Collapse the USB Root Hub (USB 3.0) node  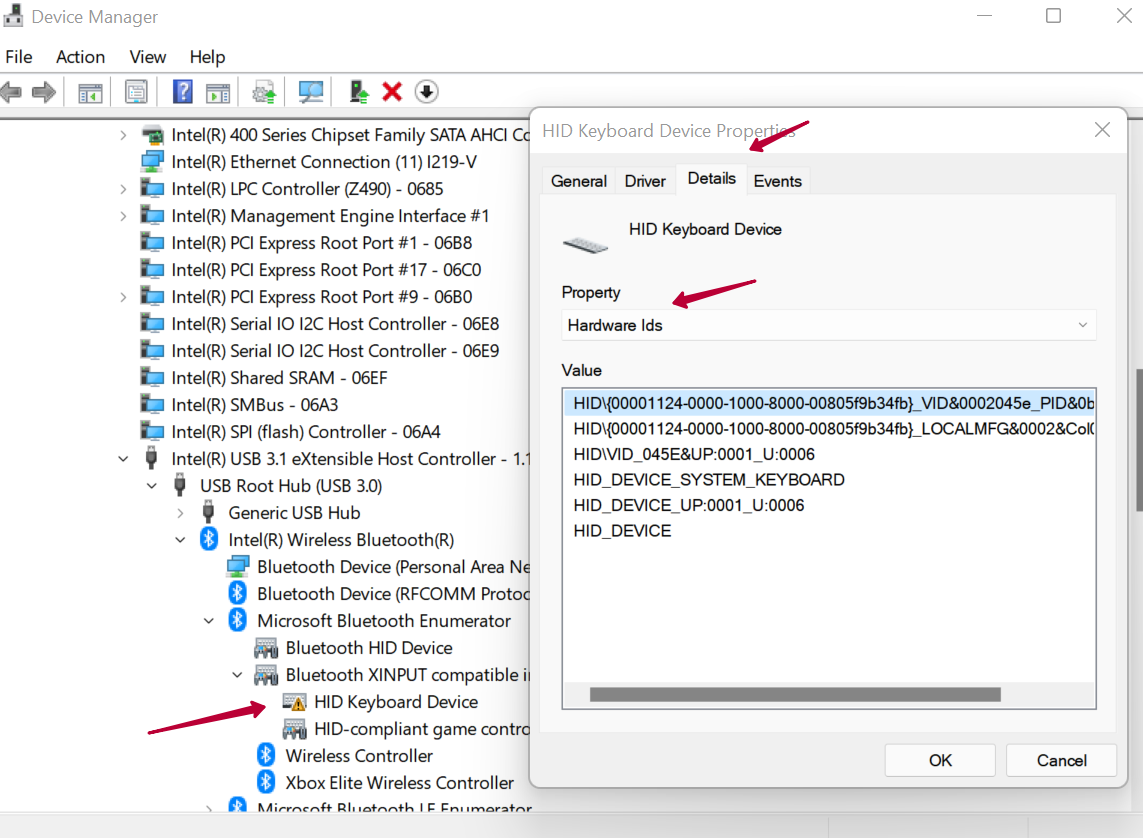click(152, 485)
